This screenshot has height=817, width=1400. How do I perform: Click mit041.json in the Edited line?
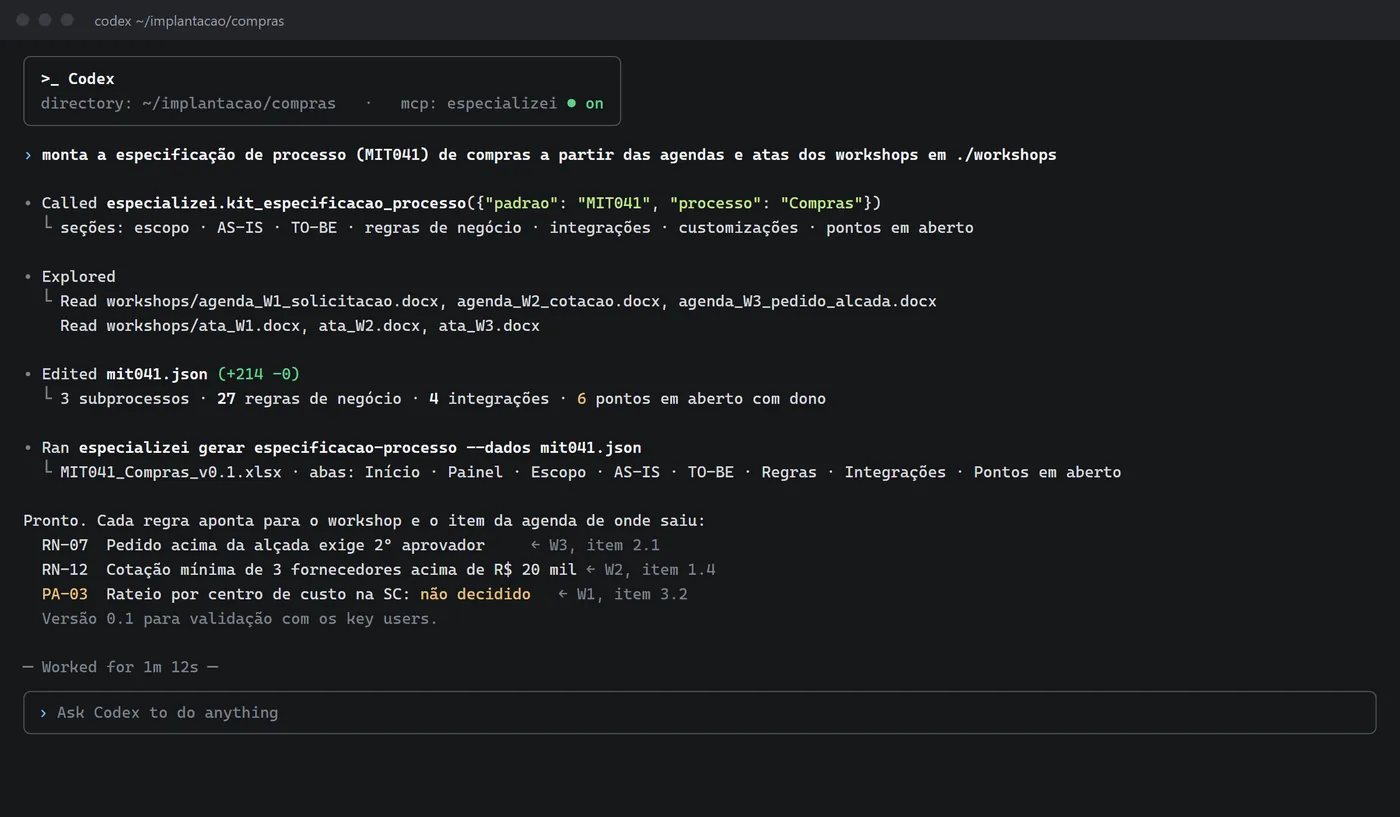[x=157, y=374]
